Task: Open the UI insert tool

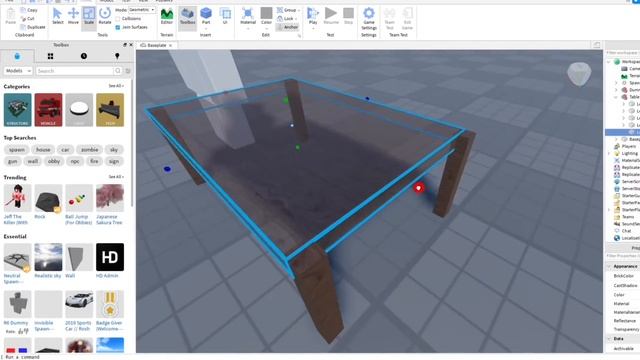Action: tap(225, 16)
